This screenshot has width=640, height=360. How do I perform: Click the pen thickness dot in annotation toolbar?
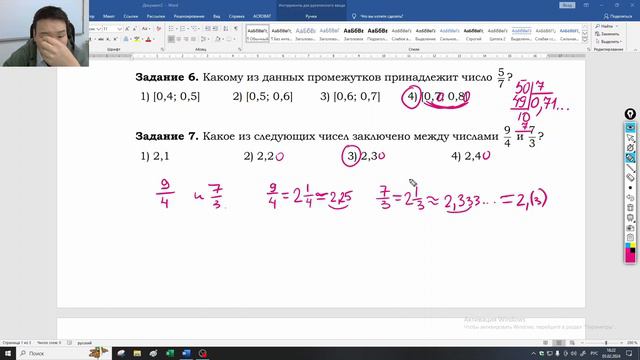pyautogui.click(x=630, y=188)
